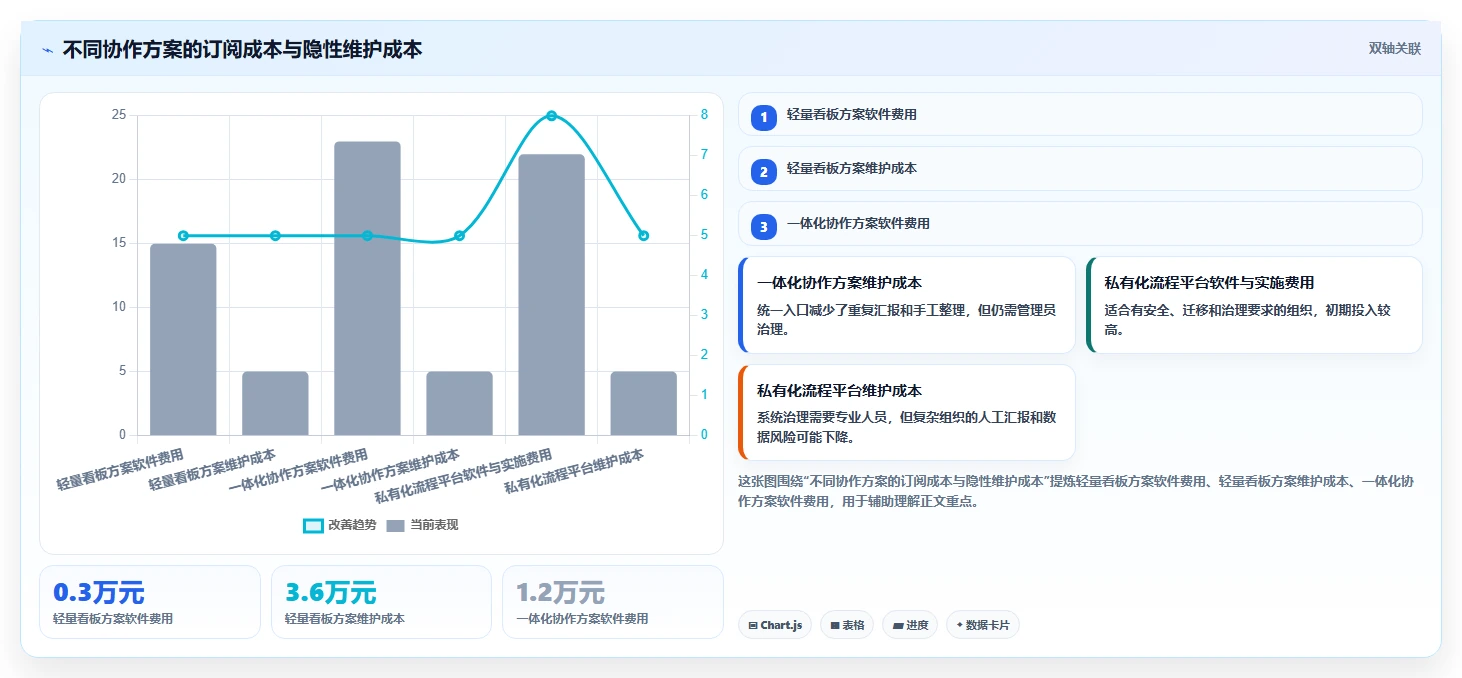Toggle the 改善趋势 legend item
The image size is (1462, 678).
pyautogui.click(x=340, y=525)
